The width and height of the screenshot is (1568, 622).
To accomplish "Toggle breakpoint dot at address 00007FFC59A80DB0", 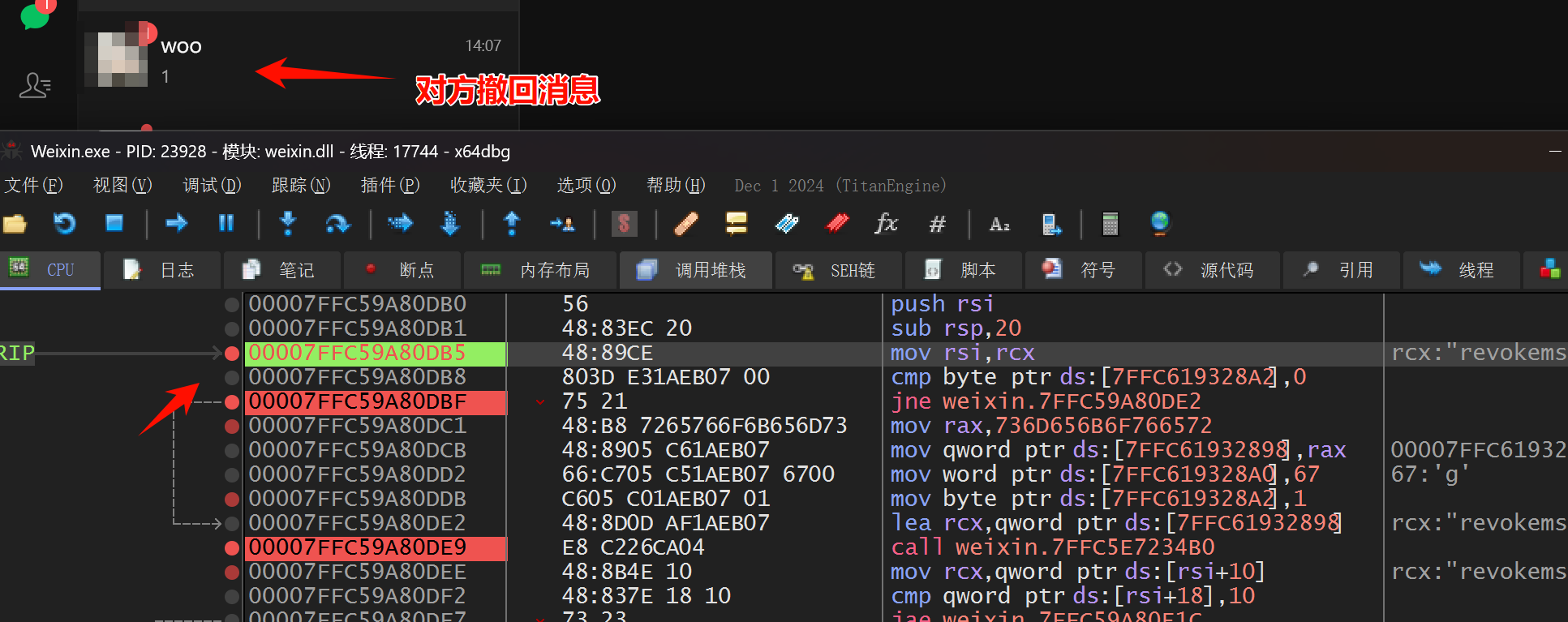I will [232, 304].
